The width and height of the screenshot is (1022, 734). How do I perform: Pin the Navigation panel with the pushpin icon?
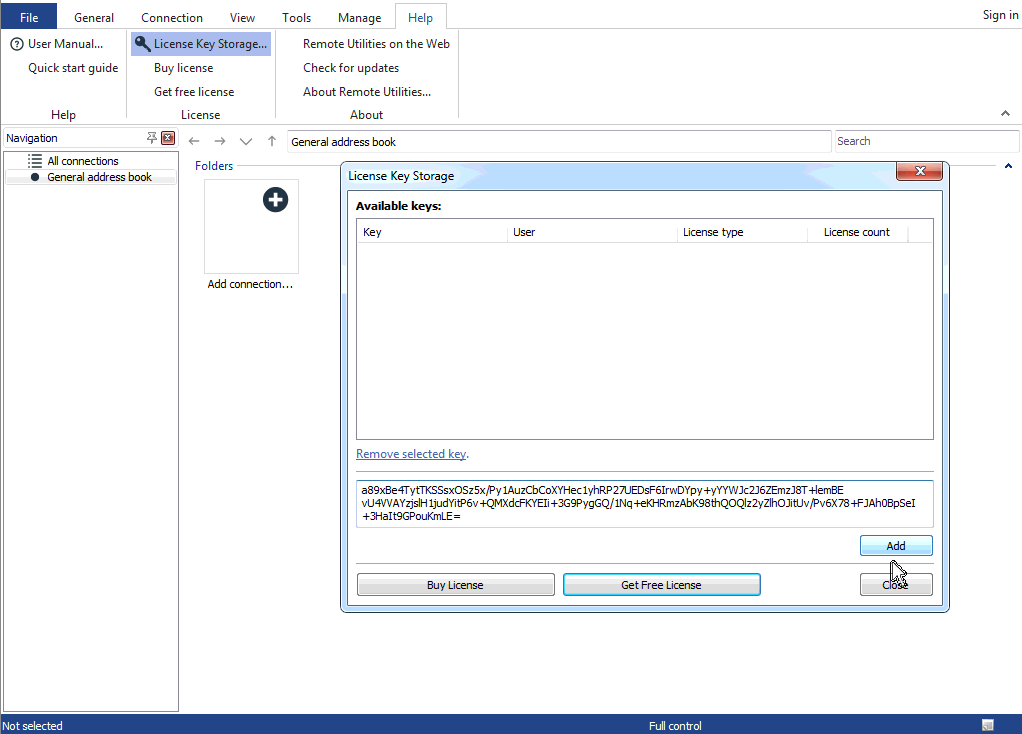coord(152,138)
